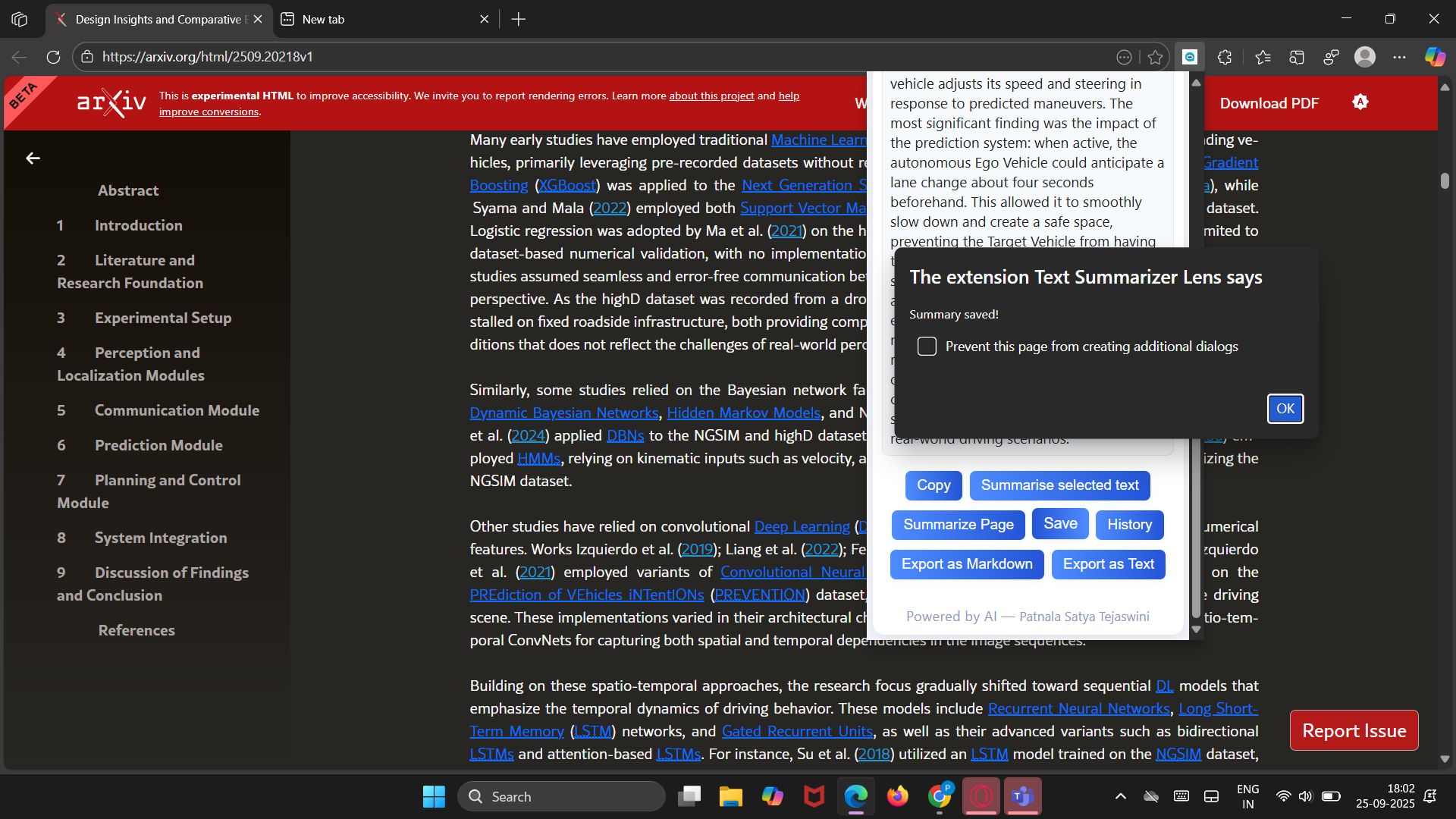
Task: Refresh the page with the reload icon
Action: point(53,57)
